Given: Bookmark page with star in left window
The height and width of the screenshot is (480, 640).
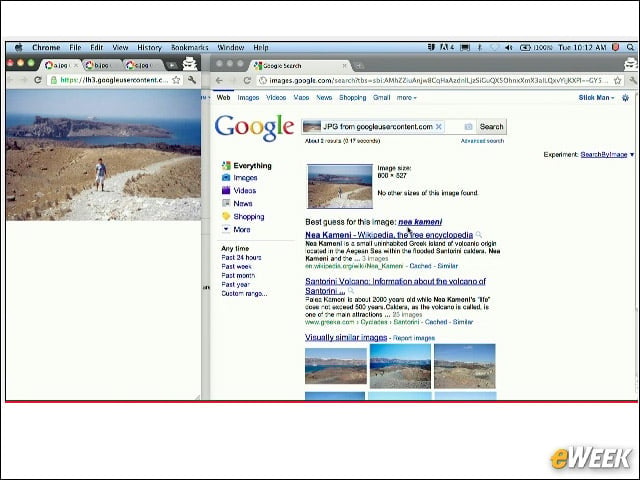Looking at the screenshot, I should [176, 80].
